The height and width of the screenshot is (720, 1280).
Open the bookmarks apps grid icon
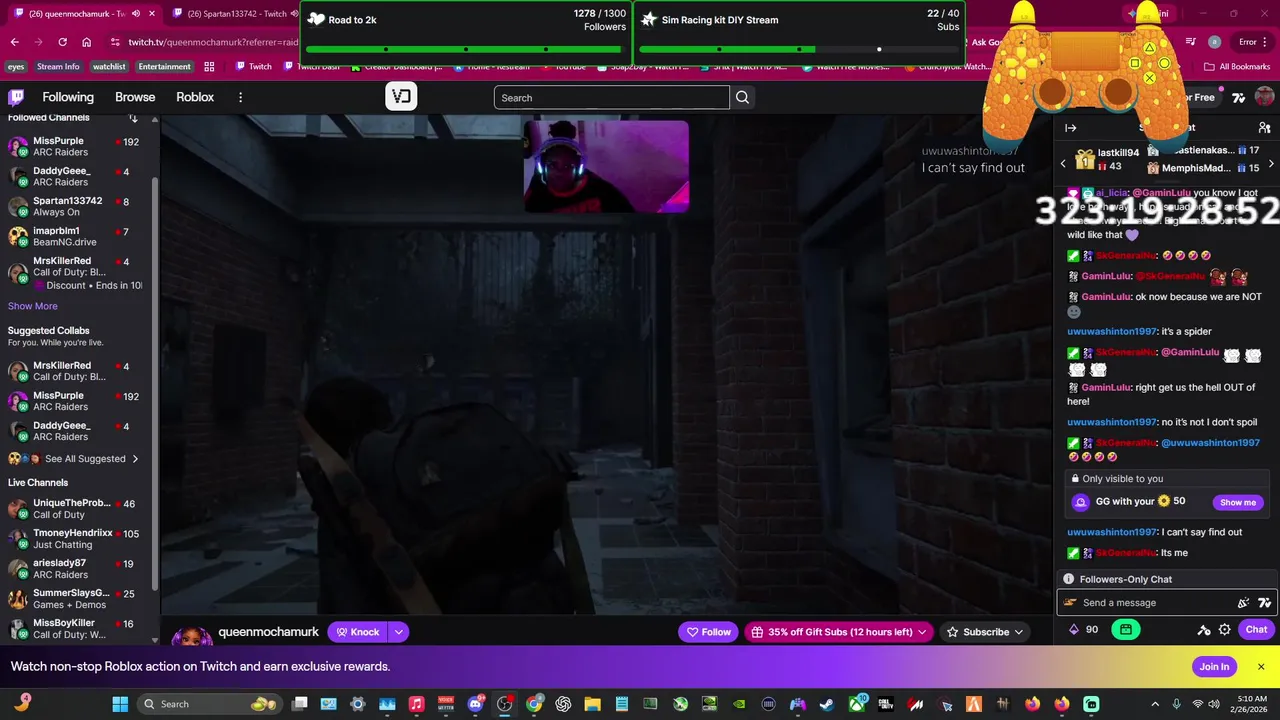pyautogui.click(x=209, y=67)
